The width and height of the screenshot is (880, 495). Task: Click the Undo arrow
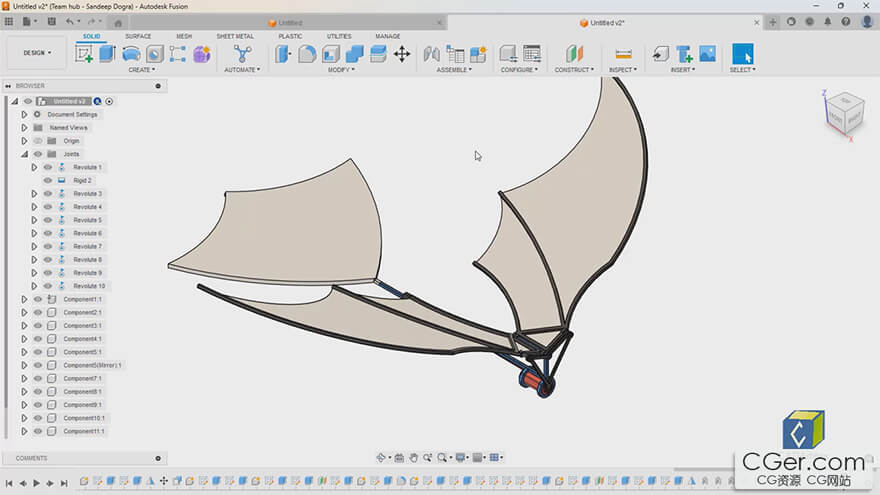(x=70, y=21)
